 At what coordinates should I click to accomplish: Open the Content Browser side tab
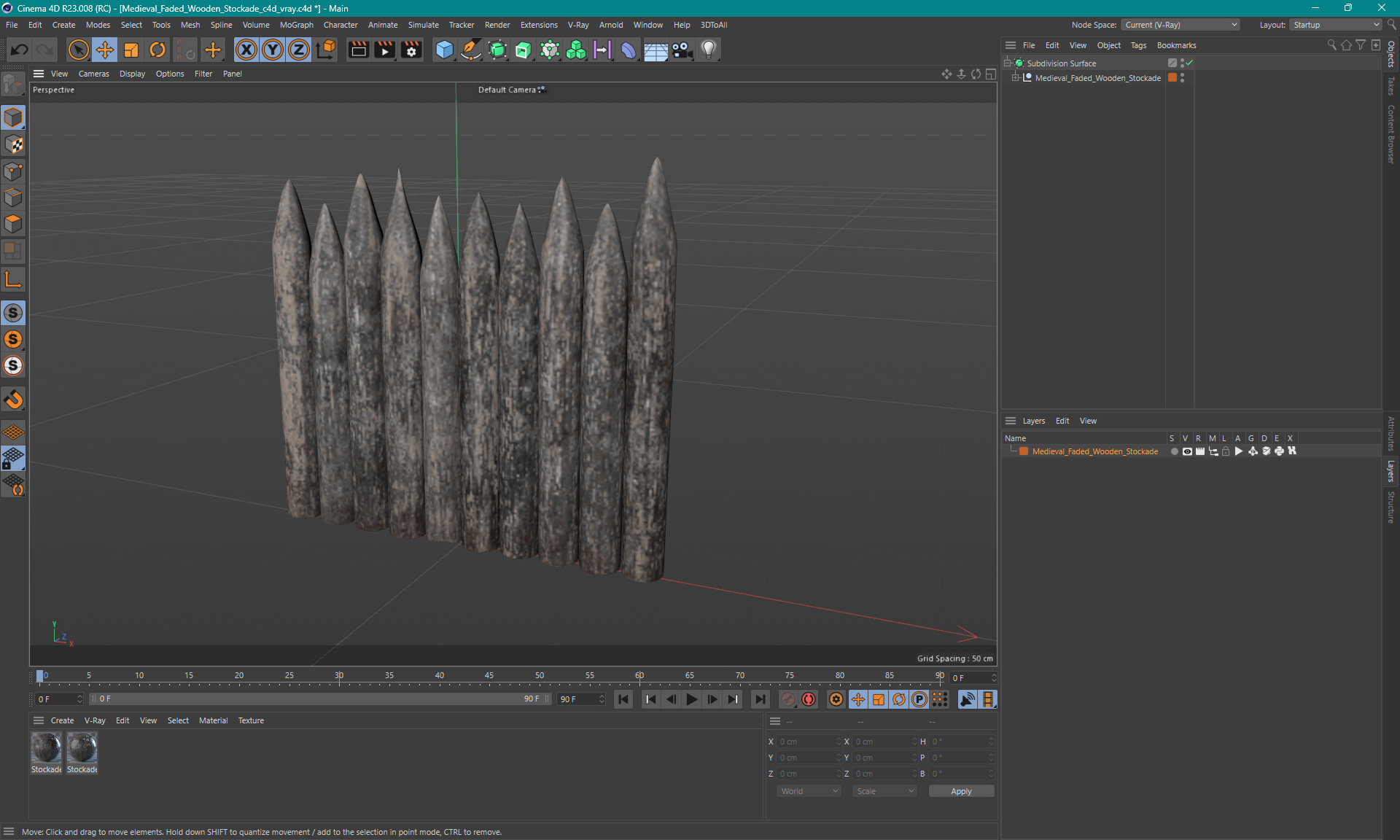point(1391,134)
